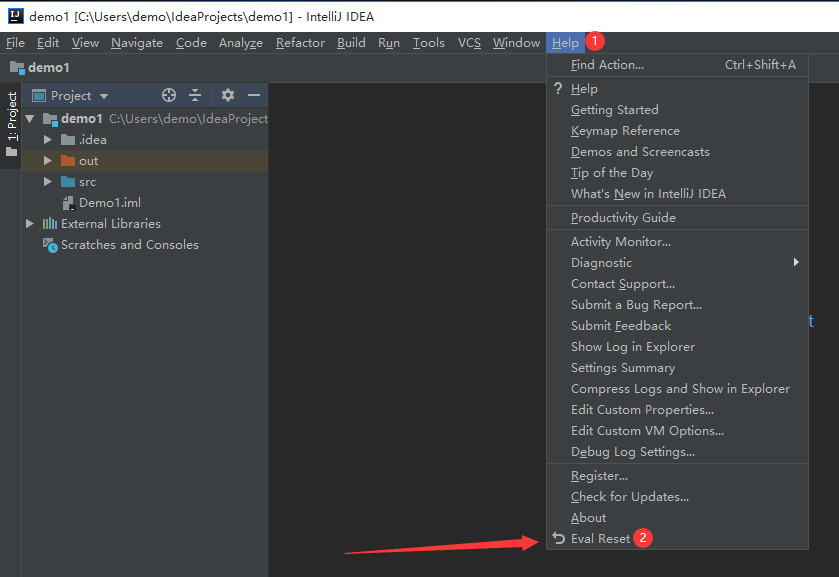Screen dimensions: 839x577
Task: Open the Productivity Guide
Action: (x=677, y=217)
